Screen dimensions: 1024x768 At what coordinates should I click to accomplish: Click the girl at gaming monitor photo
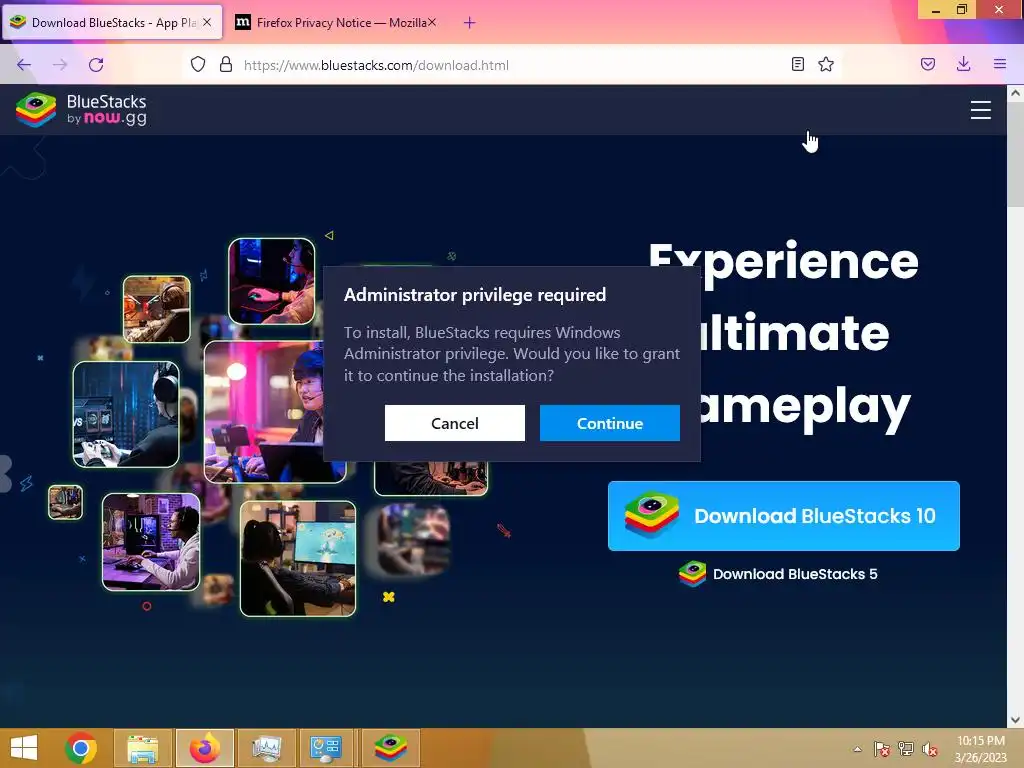click(x=298, y=558)
